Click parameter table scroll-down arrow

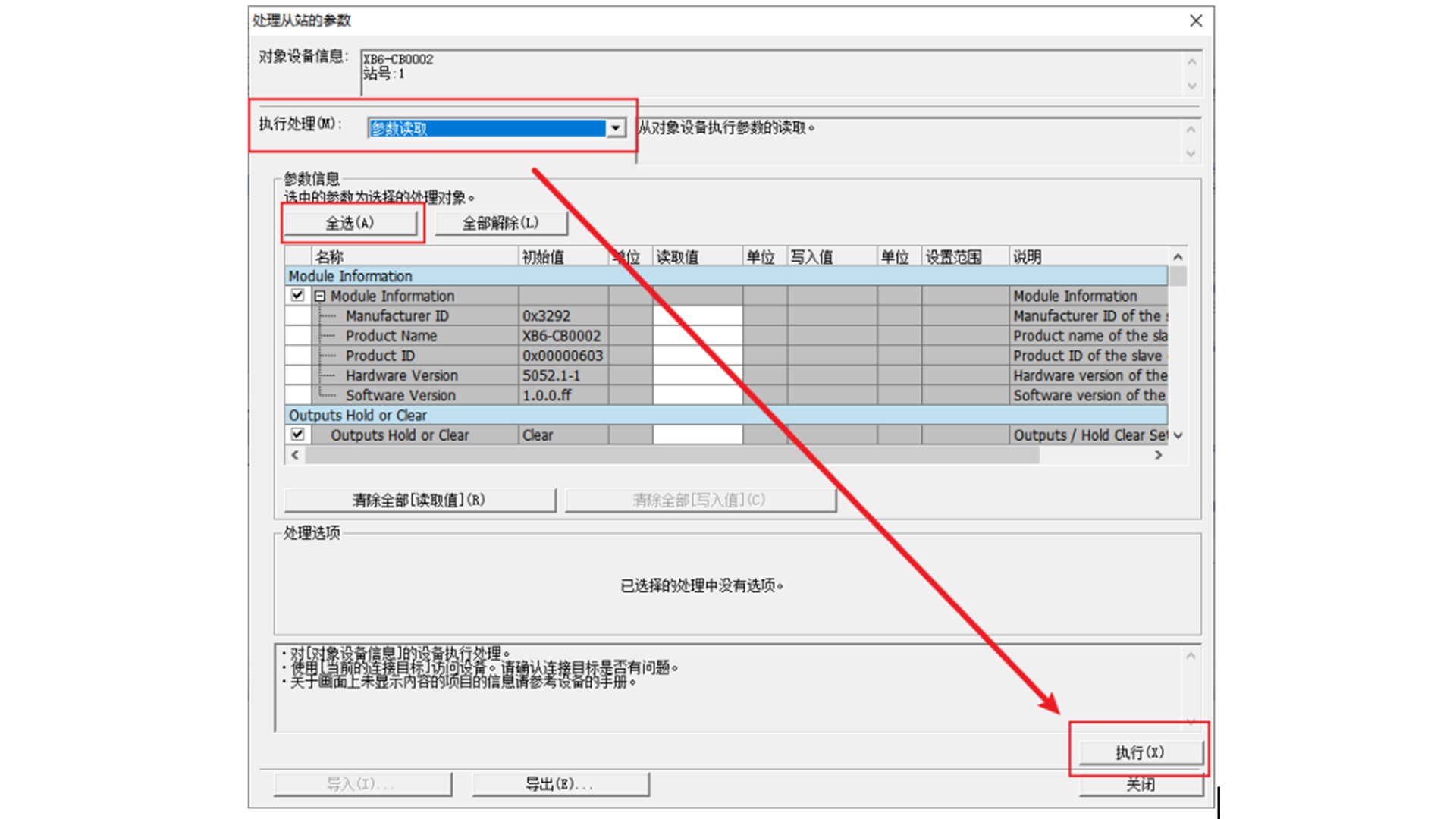[x=1178, y=435]
